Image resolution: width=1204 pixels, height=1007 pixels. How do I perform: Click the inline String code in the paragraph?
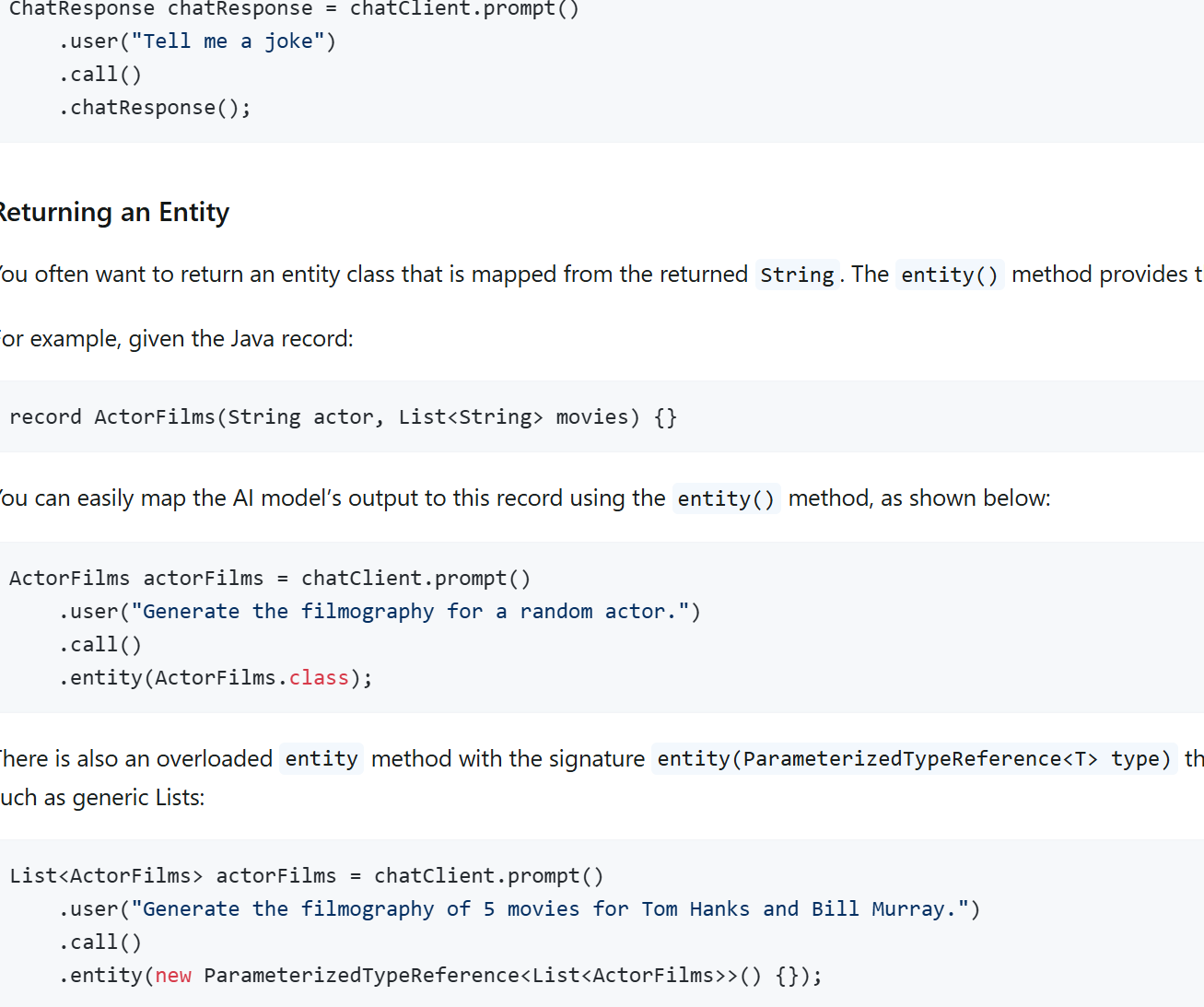point(797,275)
